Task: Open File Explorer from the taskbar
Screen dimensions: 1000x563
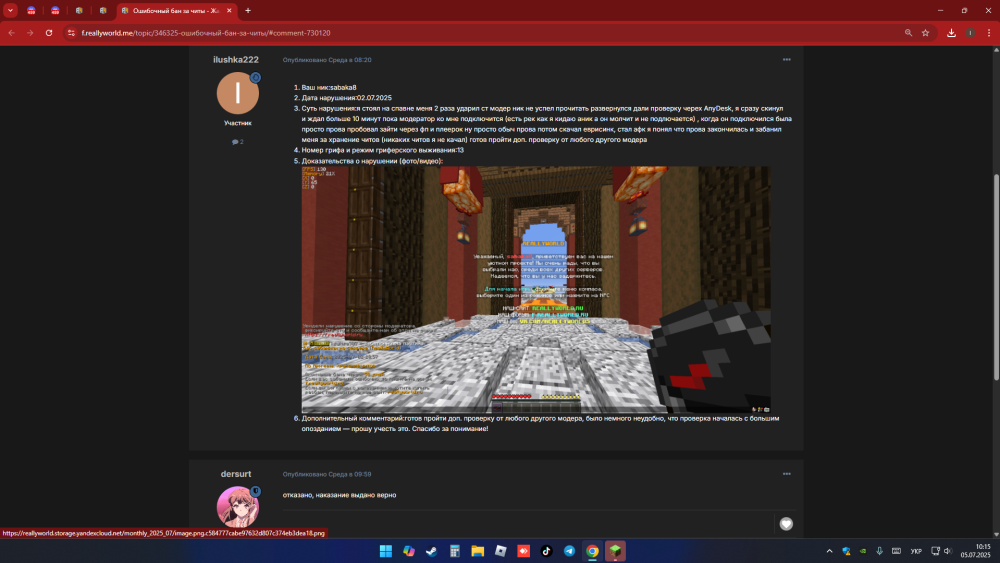Action: coord(478,551)
